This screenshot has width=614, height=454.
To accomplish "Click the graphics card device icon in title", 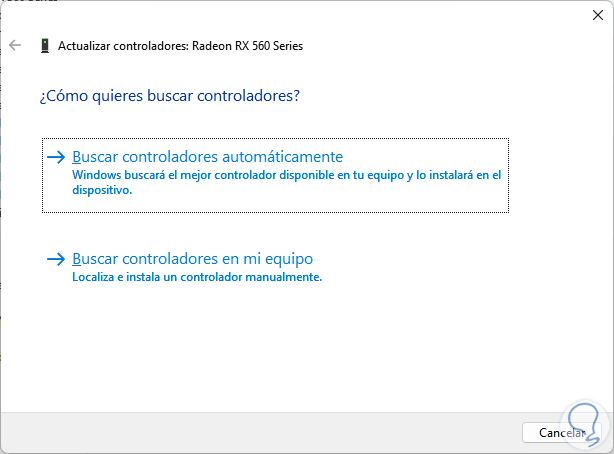I will (x=45, y=46).
